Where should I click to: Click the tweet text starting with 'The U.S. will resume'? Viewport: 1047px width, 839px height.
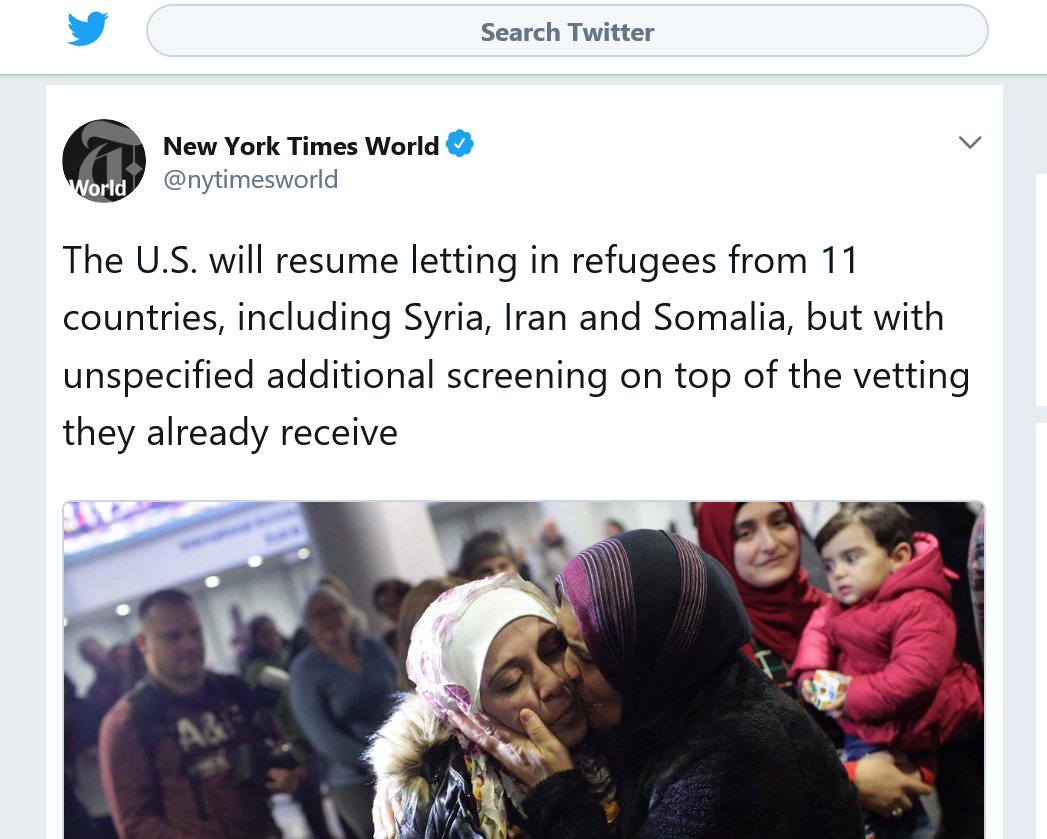tap(516, 346)
